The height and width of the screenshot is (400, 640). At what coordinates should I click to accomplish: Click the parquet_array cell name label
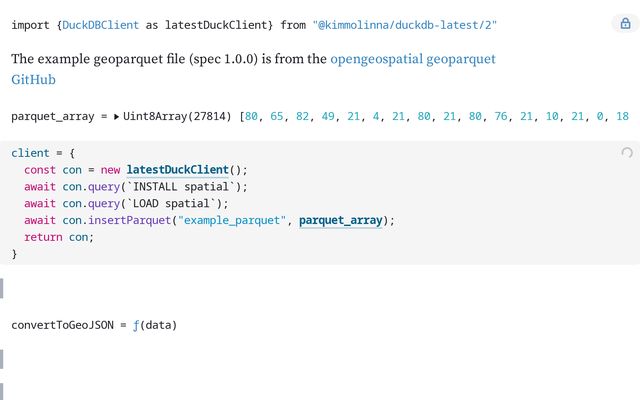click(x=53, y=117)
